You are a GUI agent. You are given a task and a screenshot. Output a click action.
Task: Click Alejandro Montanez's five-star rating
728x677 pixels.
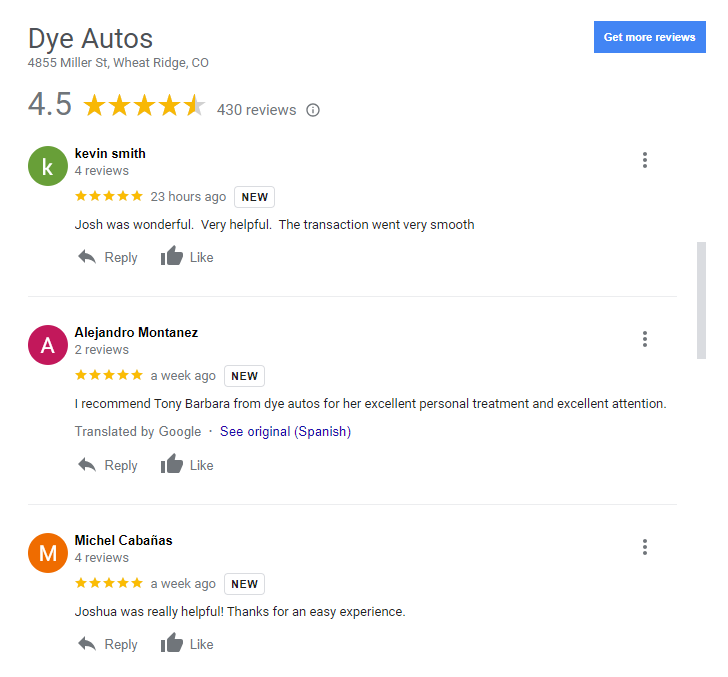[109, 375]
